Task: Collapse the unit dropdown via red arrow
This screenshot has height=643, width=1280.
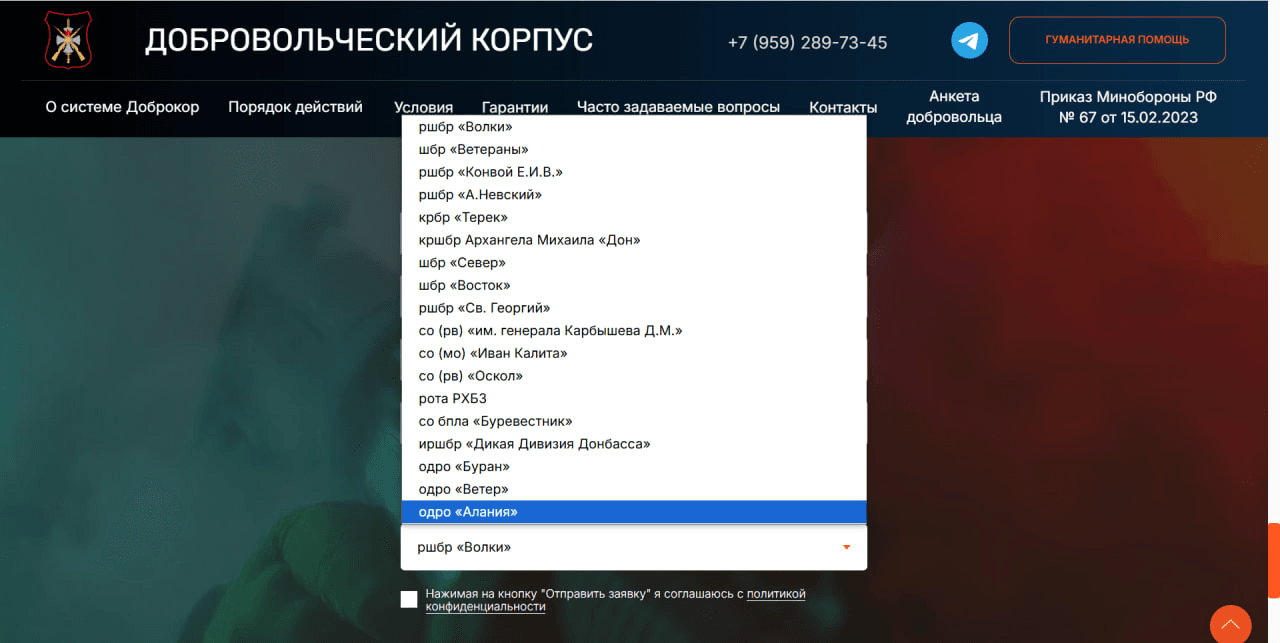Action: coord(846,547)
